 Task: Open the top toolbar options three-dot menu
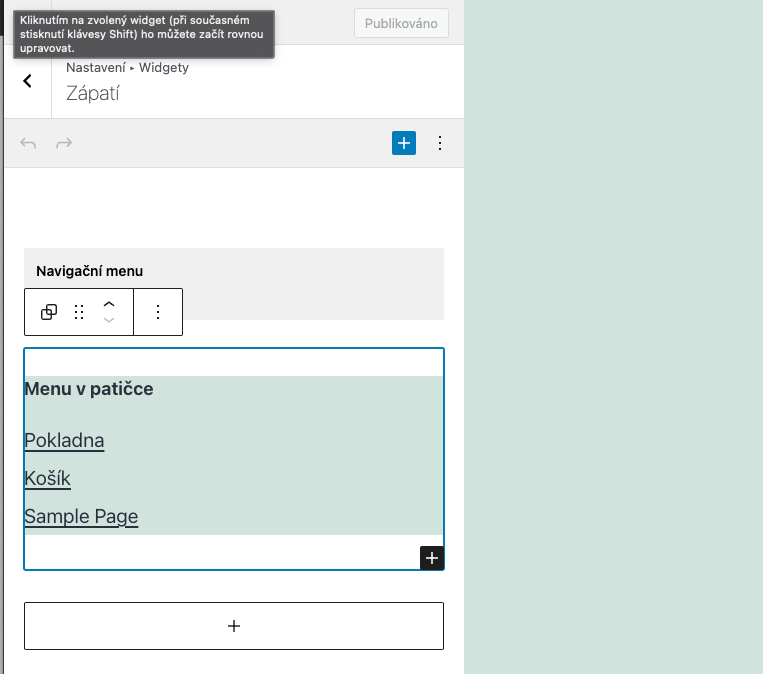440,143
